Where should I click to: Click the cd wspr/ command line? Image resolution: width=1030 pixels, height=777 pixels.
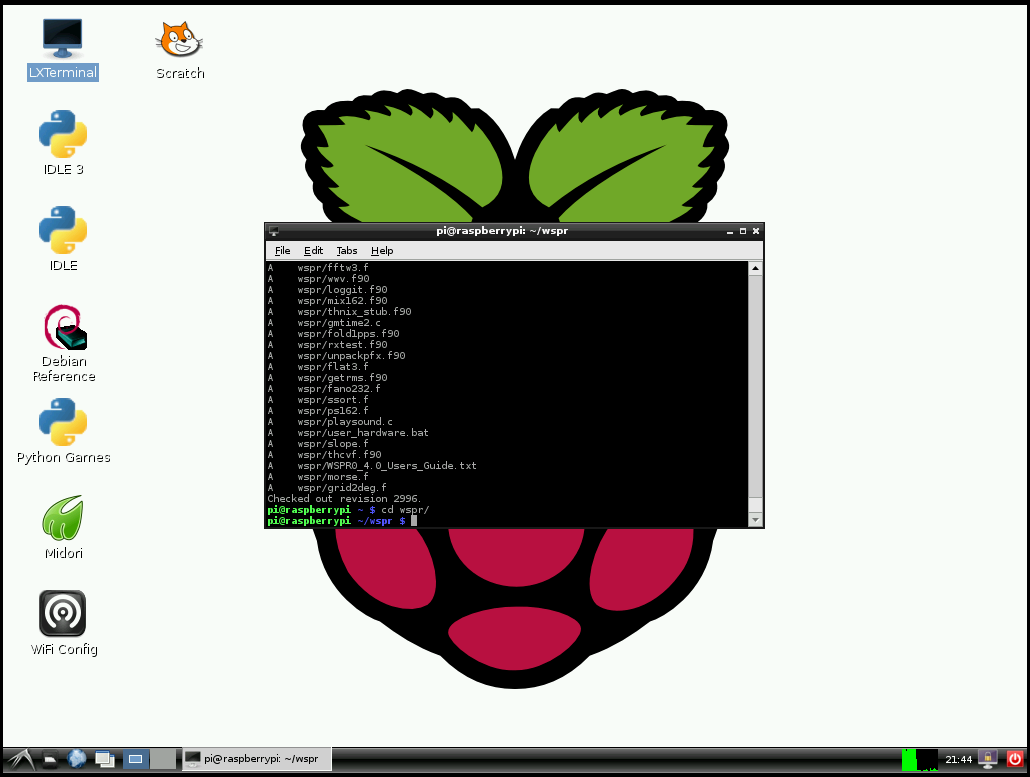405,510
